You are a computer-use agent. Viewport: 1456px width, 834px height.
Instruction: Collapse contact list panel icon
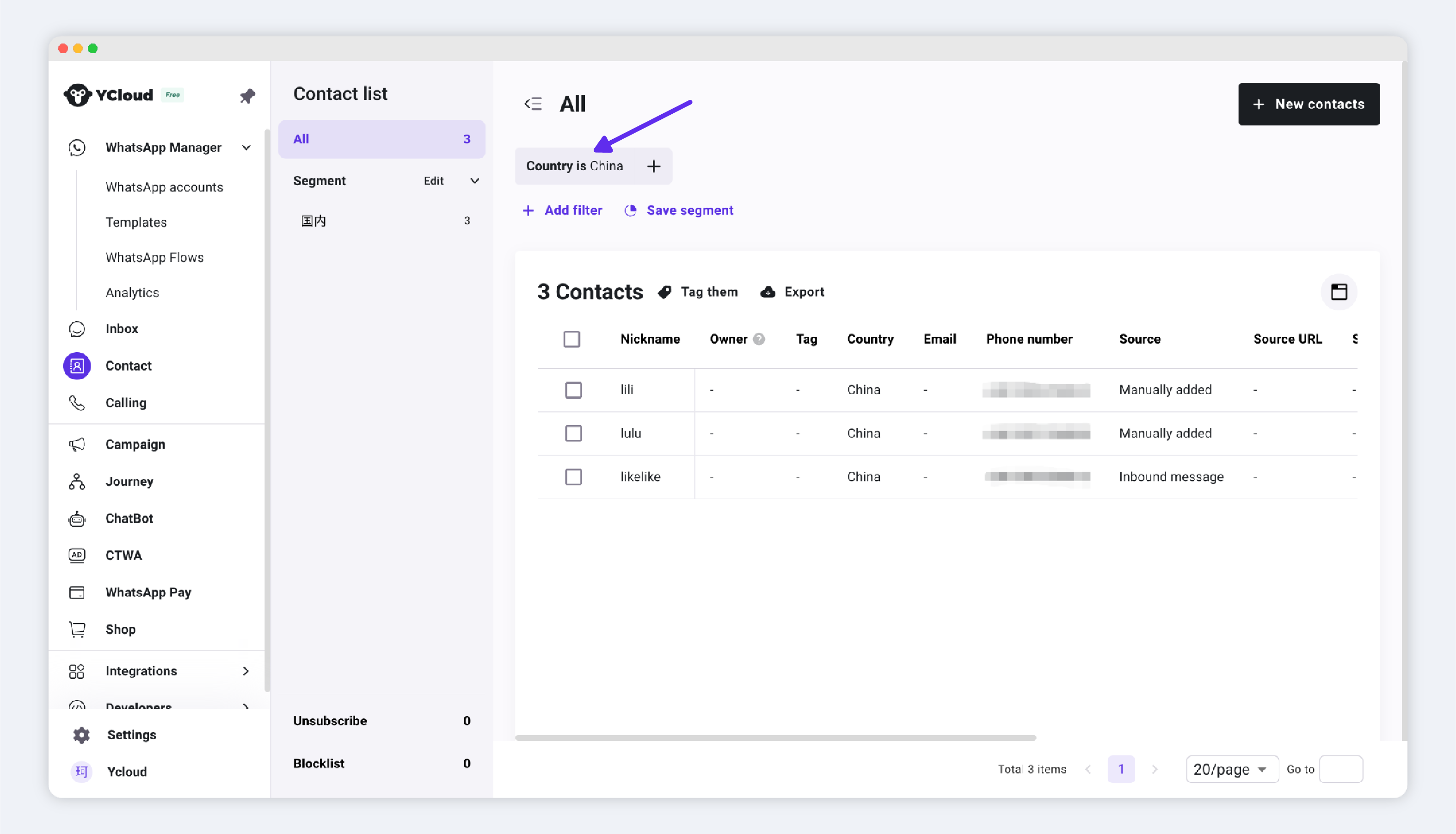point(533,104)
